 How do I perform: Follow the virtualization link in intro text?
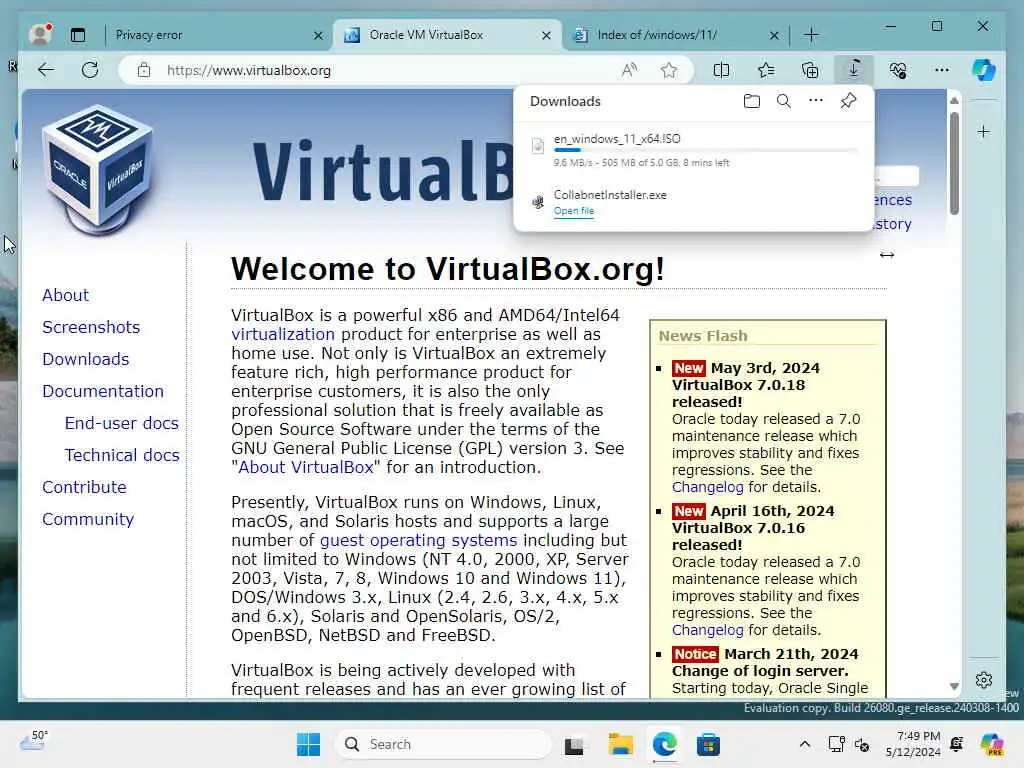pos(283,334)
